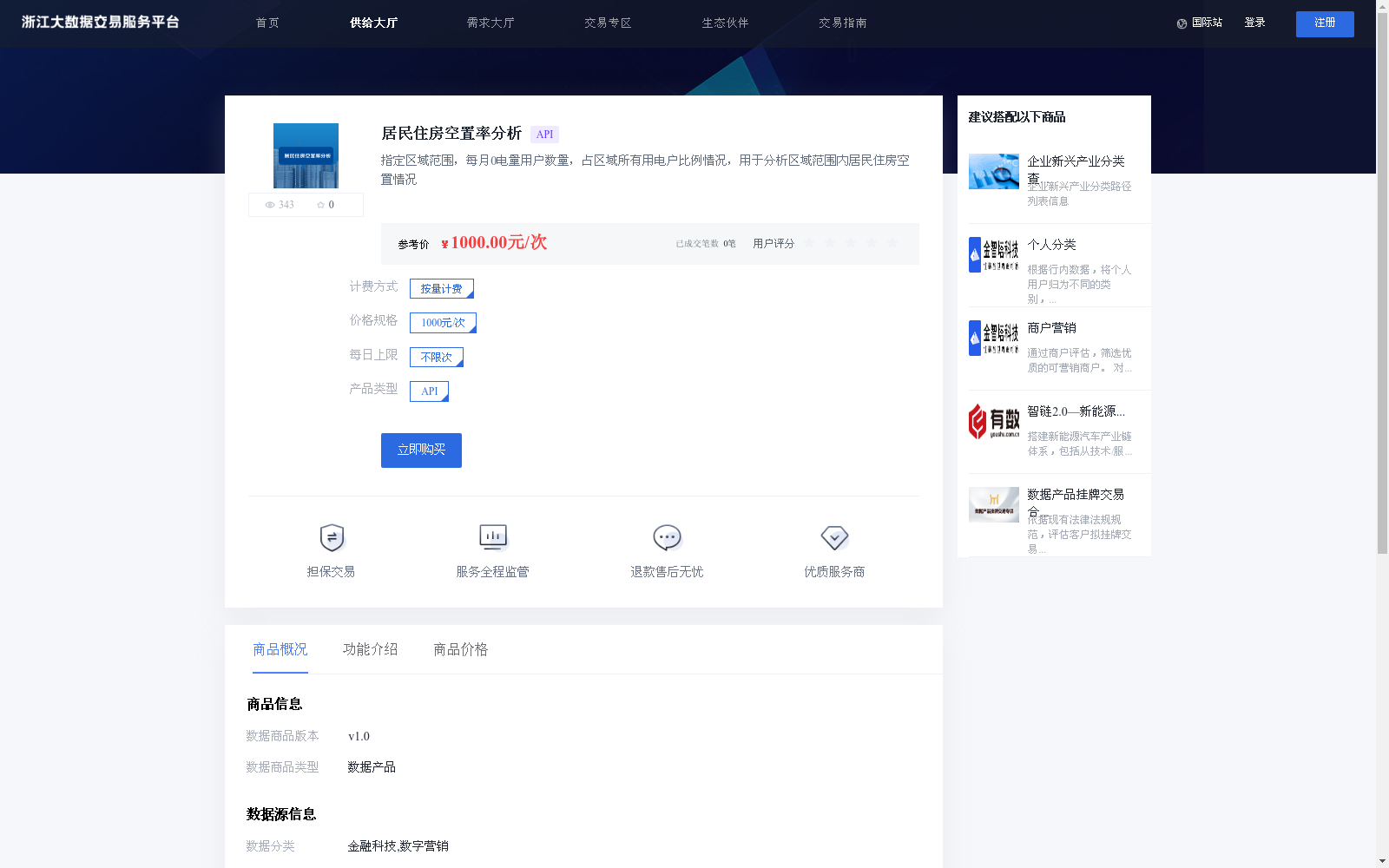Click the third user rating star
The height and width of the screenshot is (868, 1389).
pos(851,243)
